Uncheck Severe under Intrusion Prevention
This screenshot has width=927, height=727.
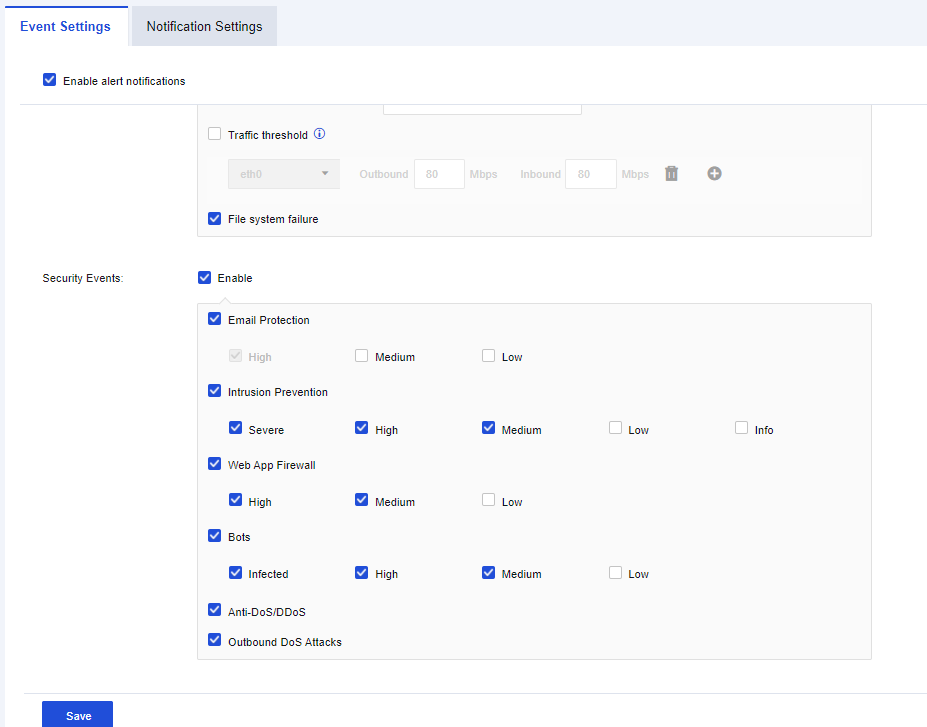(236, 428)
